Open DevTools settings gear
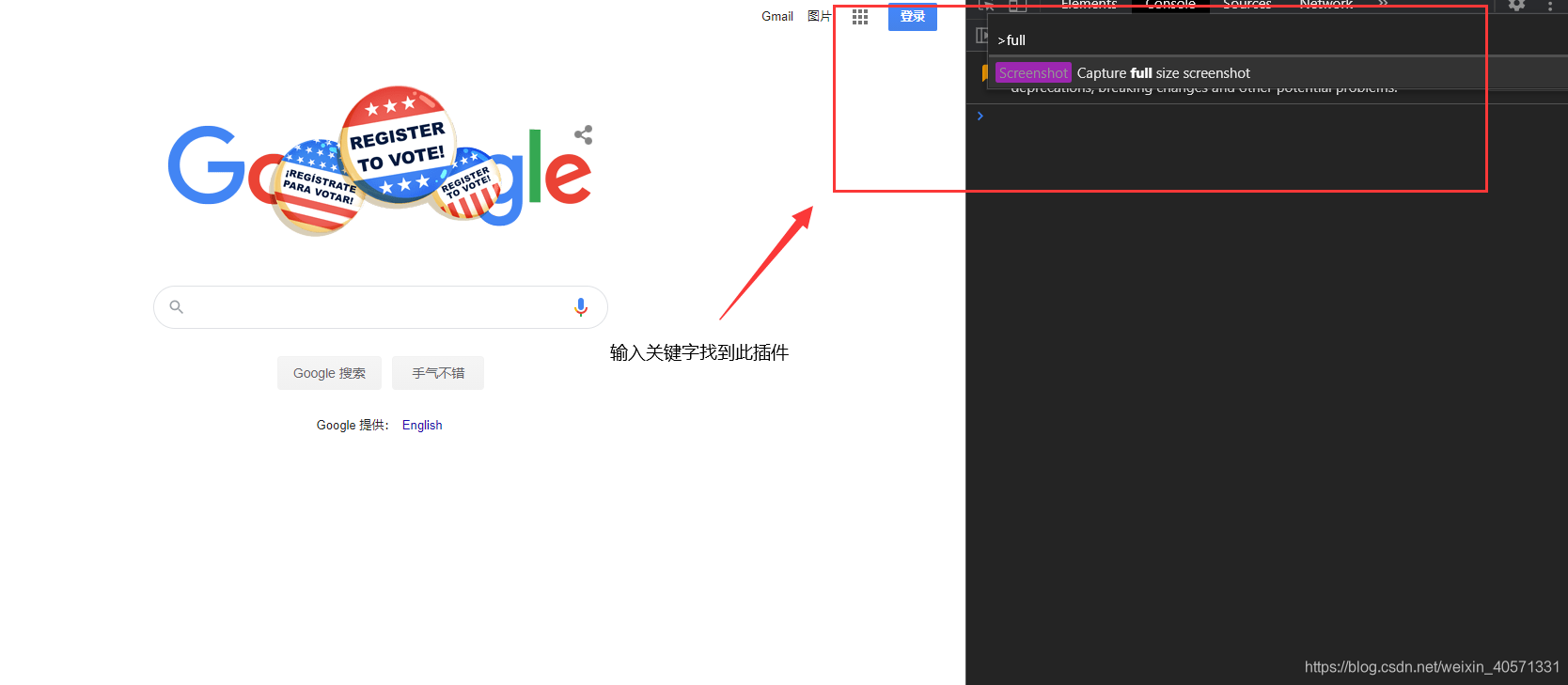 1516,5
